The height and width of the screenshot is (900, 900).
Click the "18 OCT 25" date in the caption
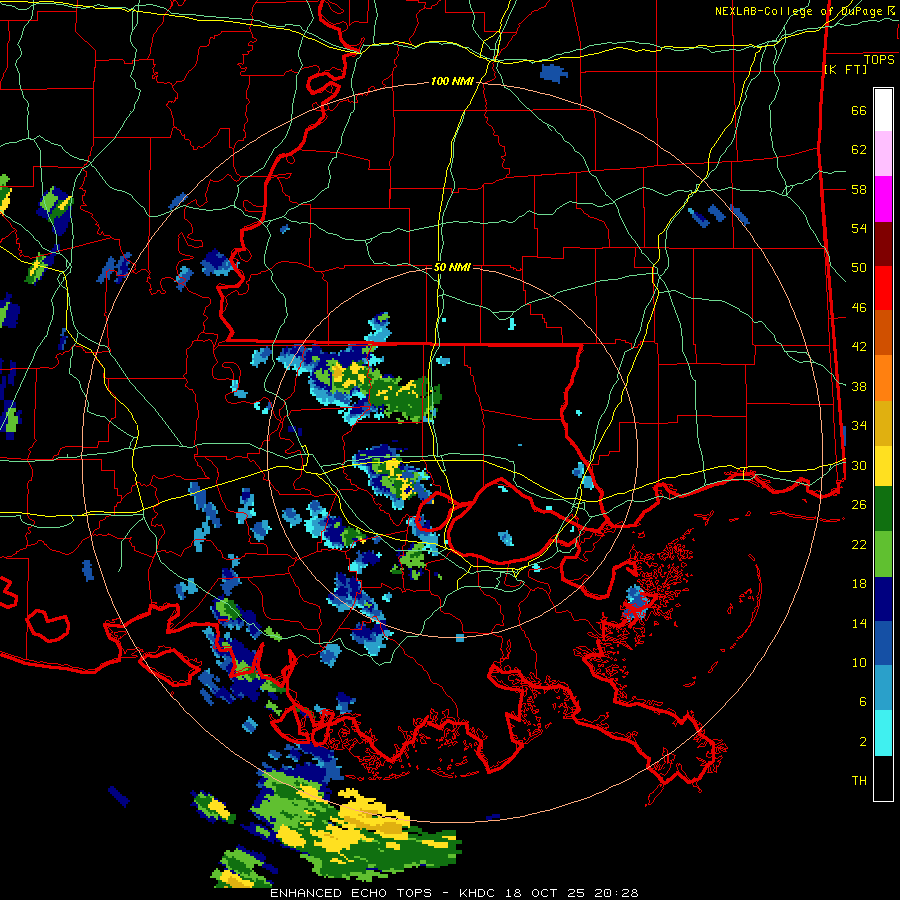click(547, 893)
